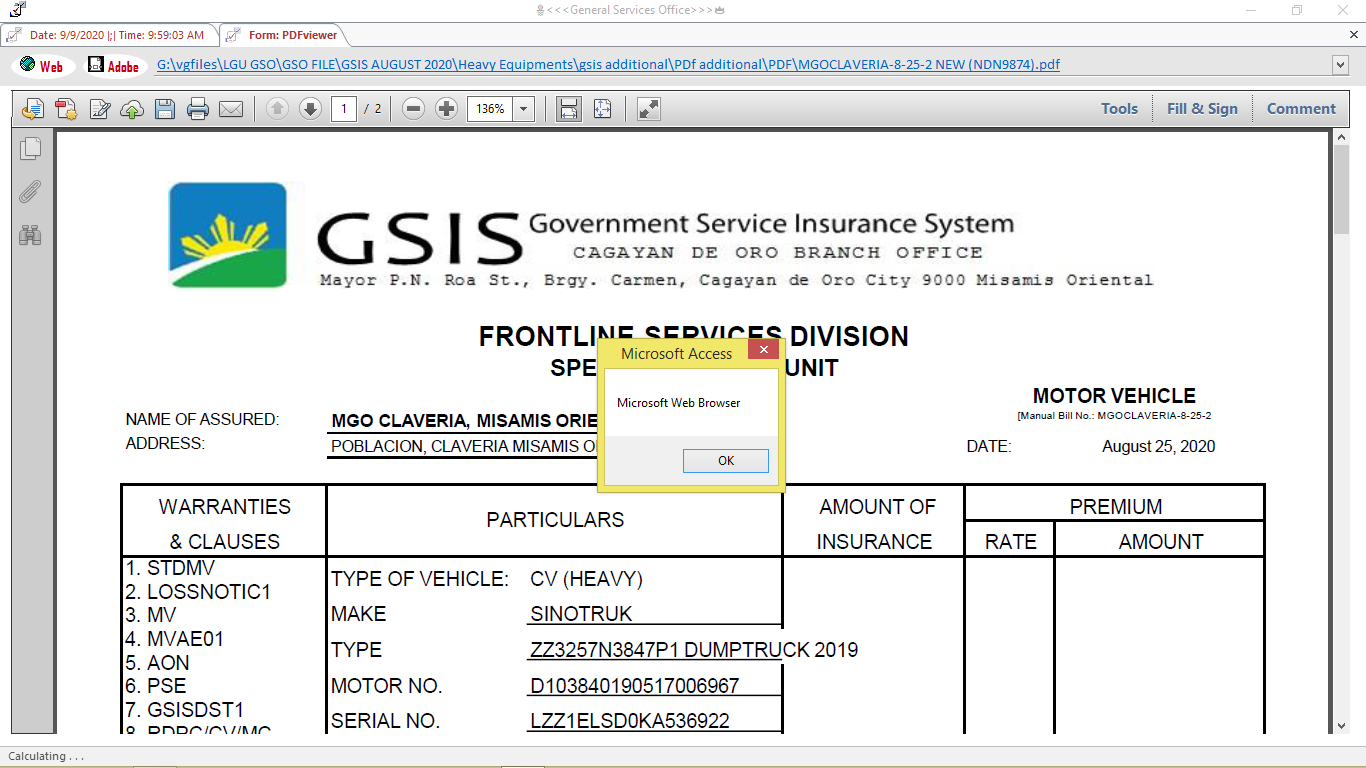Click the application icon in the title bar
The image size is (1366, 768).
pos(18,10)
